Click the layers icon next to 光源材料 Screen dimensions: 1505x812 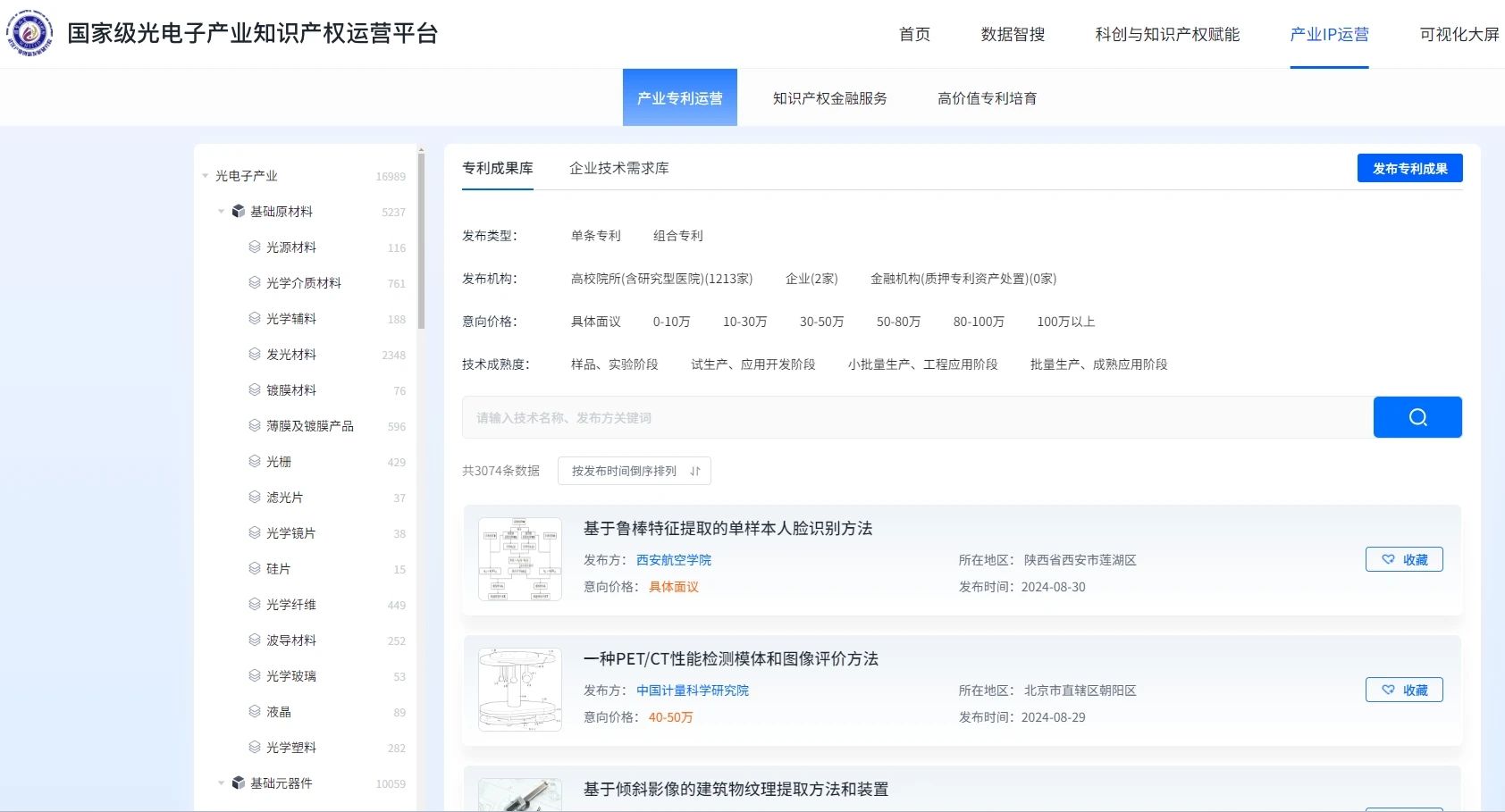click(255, 247)
